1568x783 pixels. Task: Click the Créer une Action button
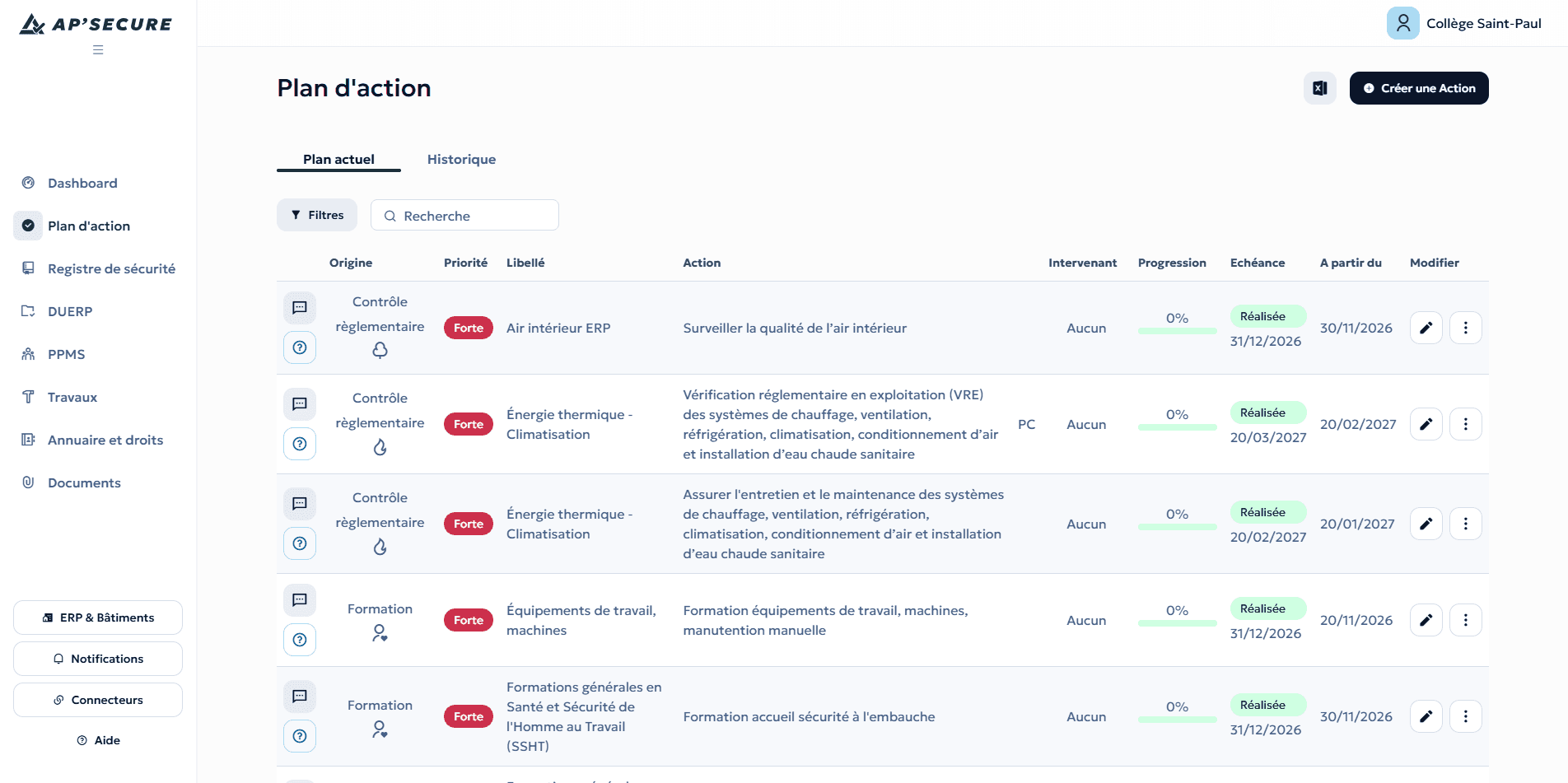coord(1419,88)
